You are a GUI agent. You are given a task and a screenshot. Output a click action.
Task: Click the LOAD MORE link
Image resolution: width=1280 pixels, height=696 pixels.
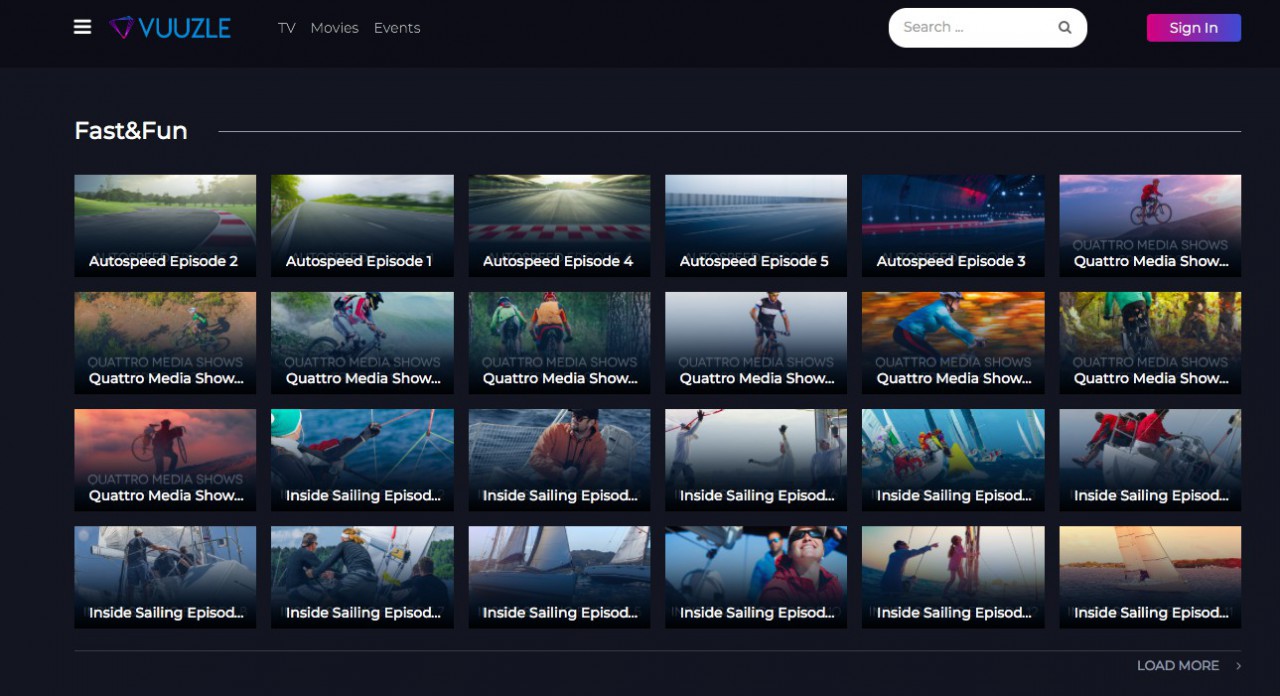[x=1177, y=666]
